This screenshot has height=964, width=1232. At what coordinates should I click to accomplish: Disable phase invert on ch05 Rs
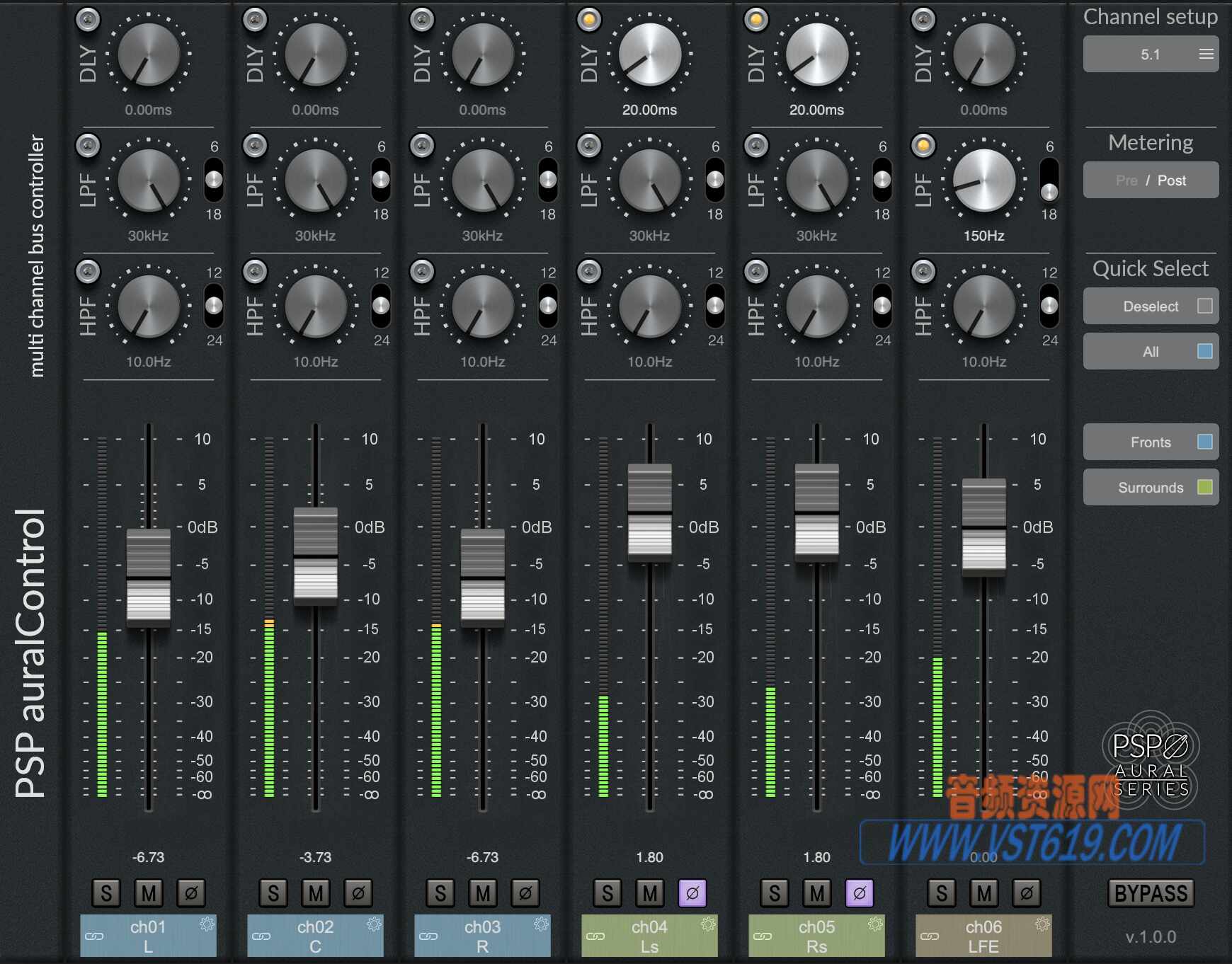point(860,893)
